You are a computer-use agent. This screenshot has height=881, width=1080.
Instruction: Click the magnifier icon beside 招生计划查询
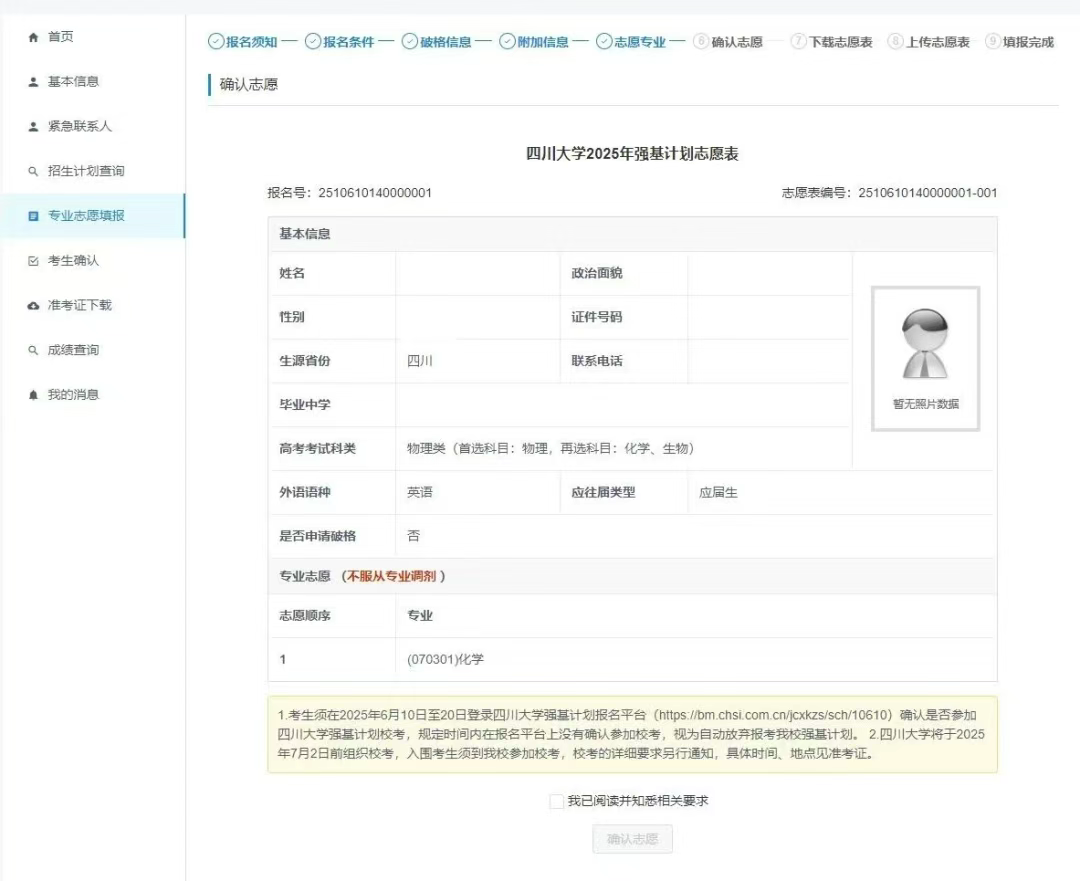pos(33,172)
